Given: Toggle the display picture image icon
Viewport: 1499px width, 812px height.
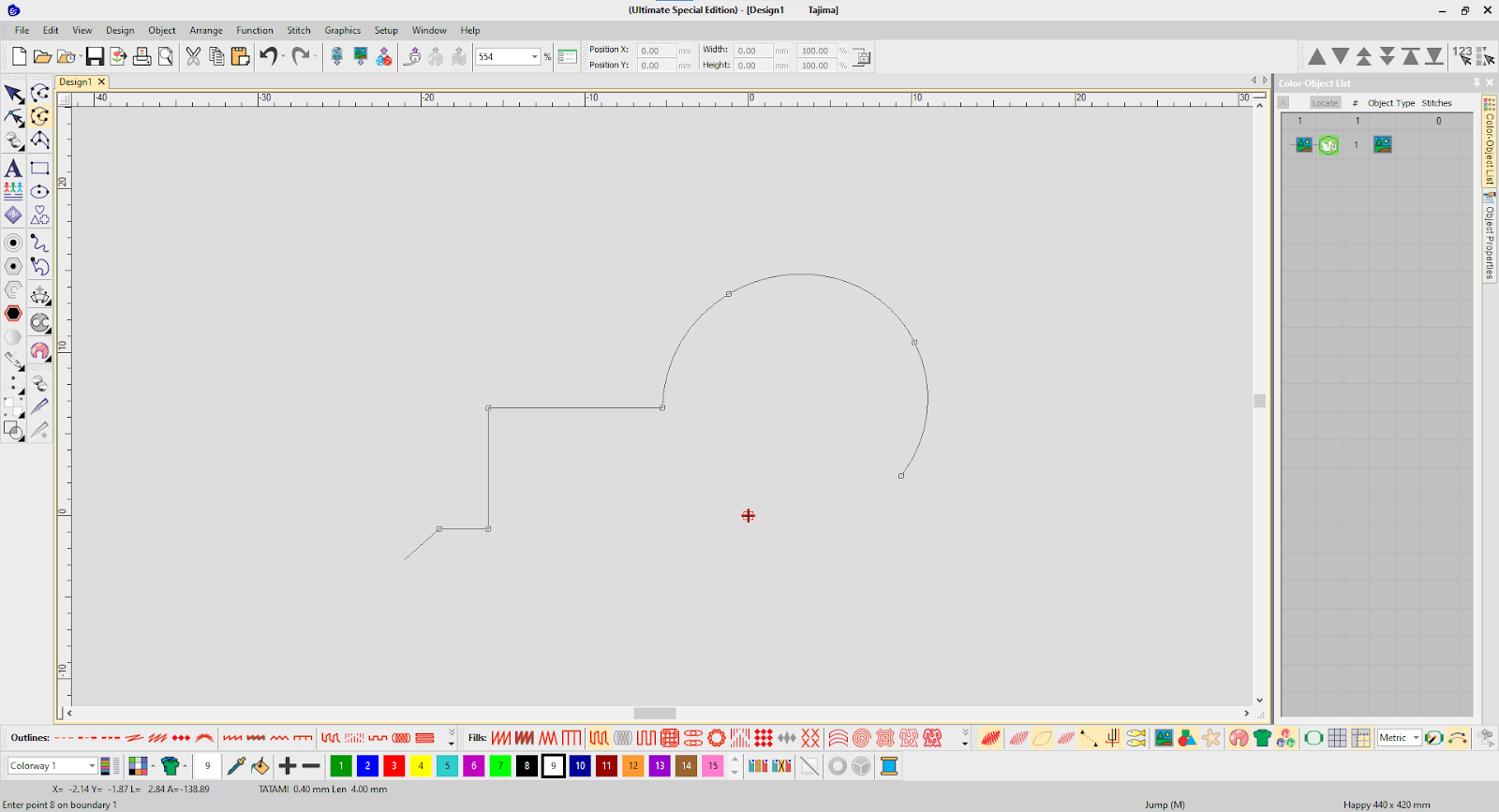Looking at the screenshot, I should (x=1164, y=738).
